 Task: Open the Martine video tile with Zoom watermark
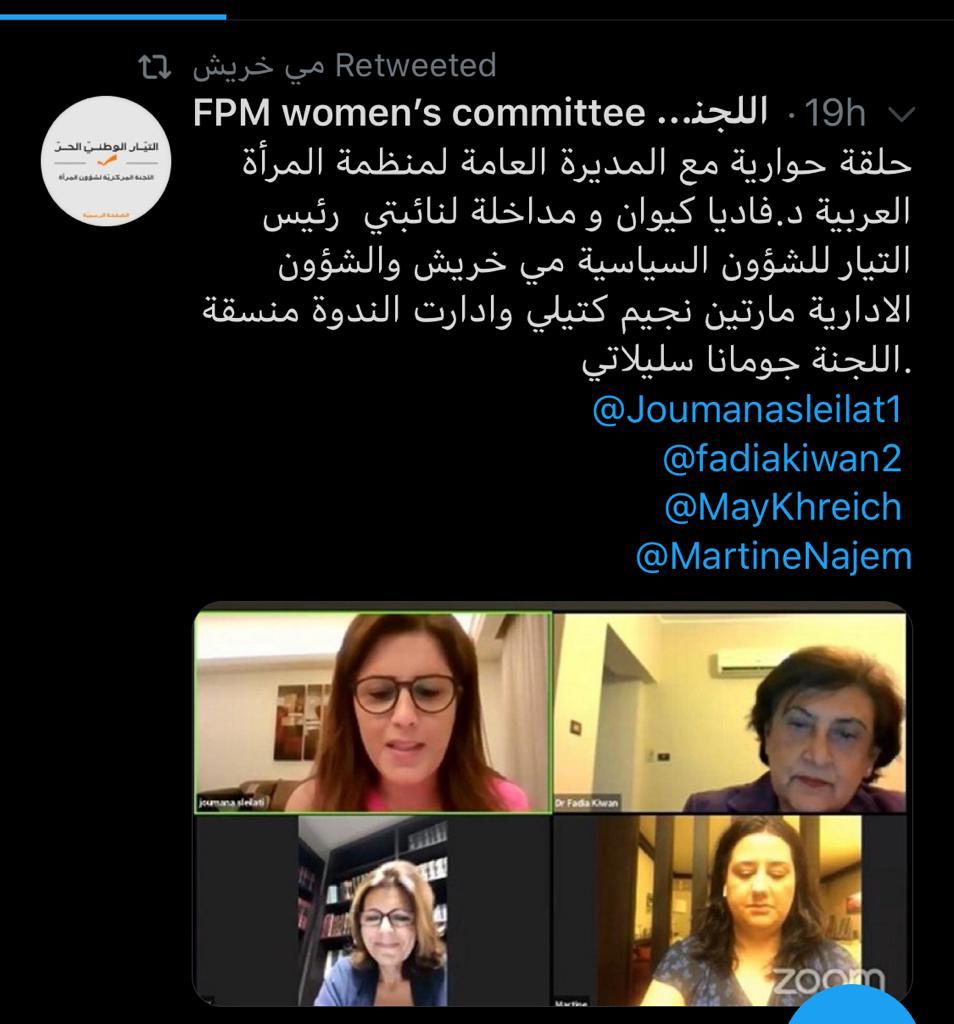click(x=730, y=911)
